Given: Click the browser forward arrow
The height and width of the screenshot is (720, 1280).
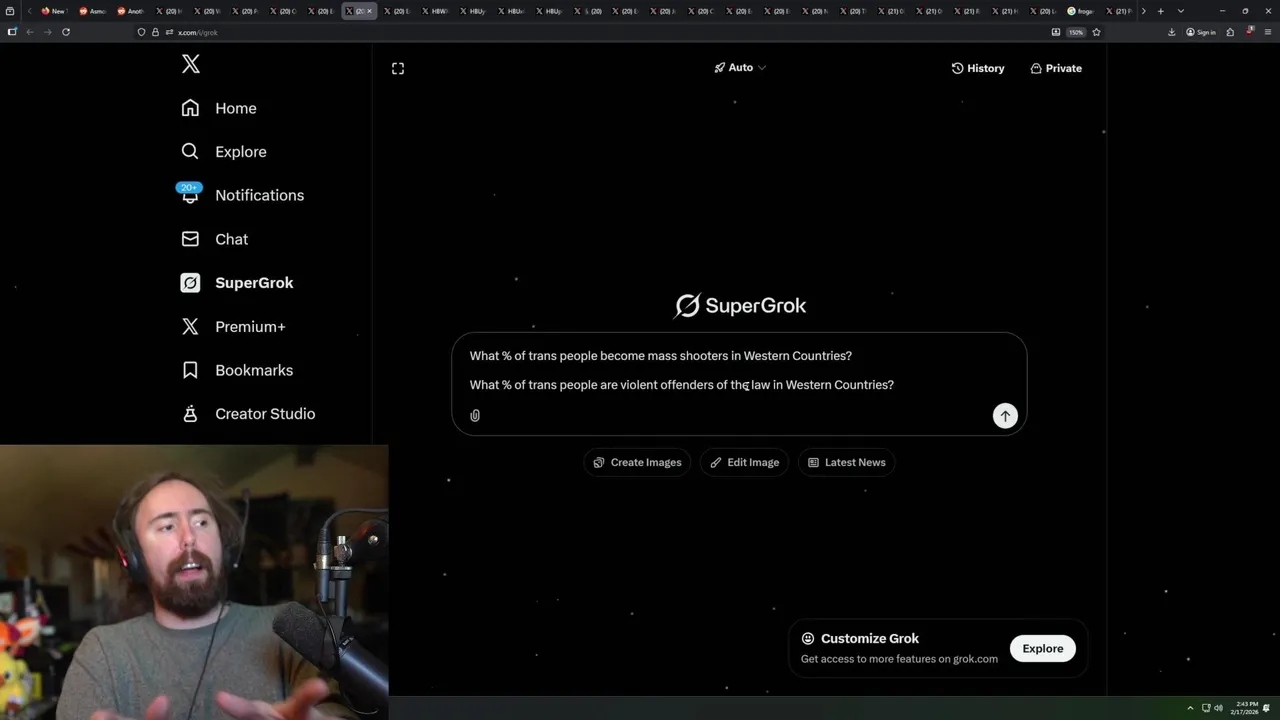Looking at the screenshot, I should pos(47,32).
